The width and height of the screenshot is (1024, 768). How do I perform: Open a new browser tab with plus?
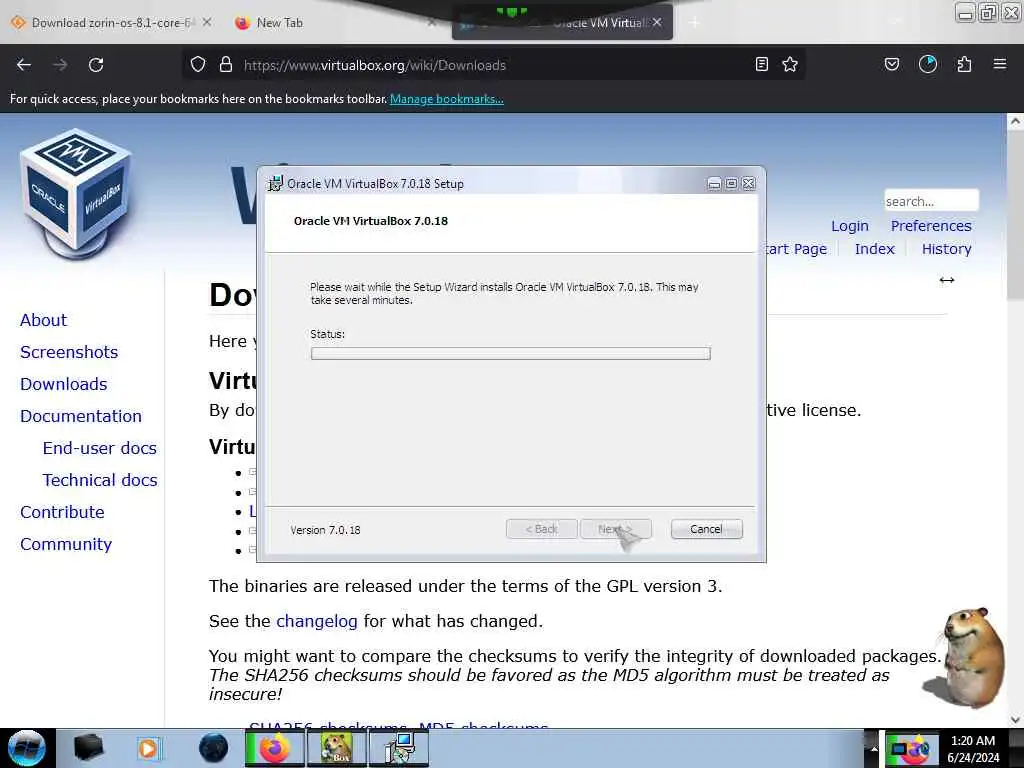pos(694,23)
